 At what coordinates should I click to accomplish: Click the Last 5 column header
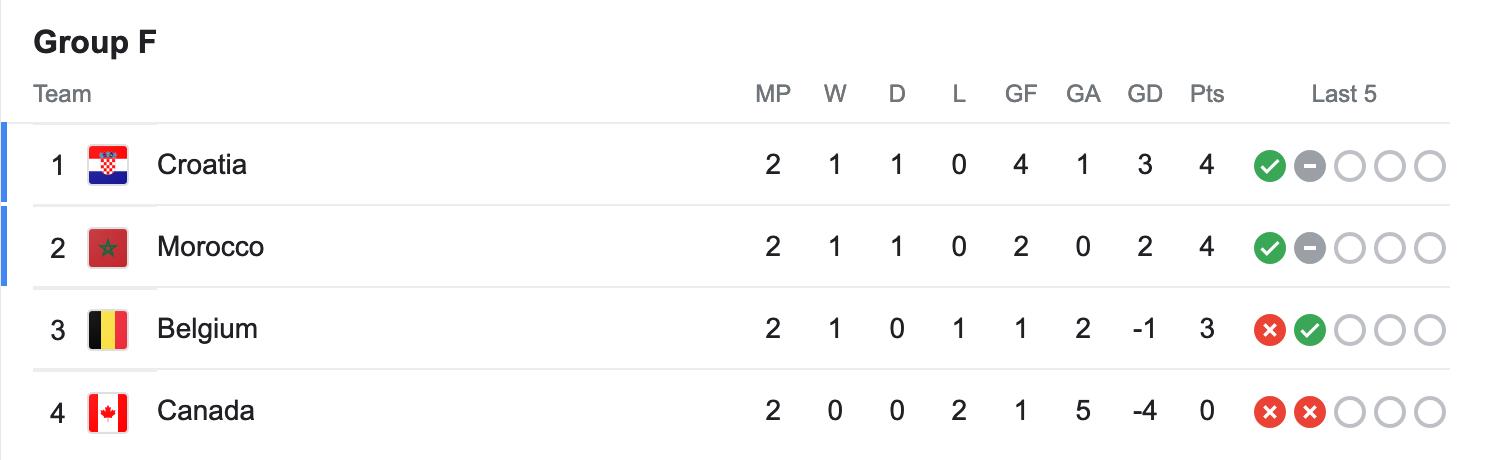[1344, 94]
